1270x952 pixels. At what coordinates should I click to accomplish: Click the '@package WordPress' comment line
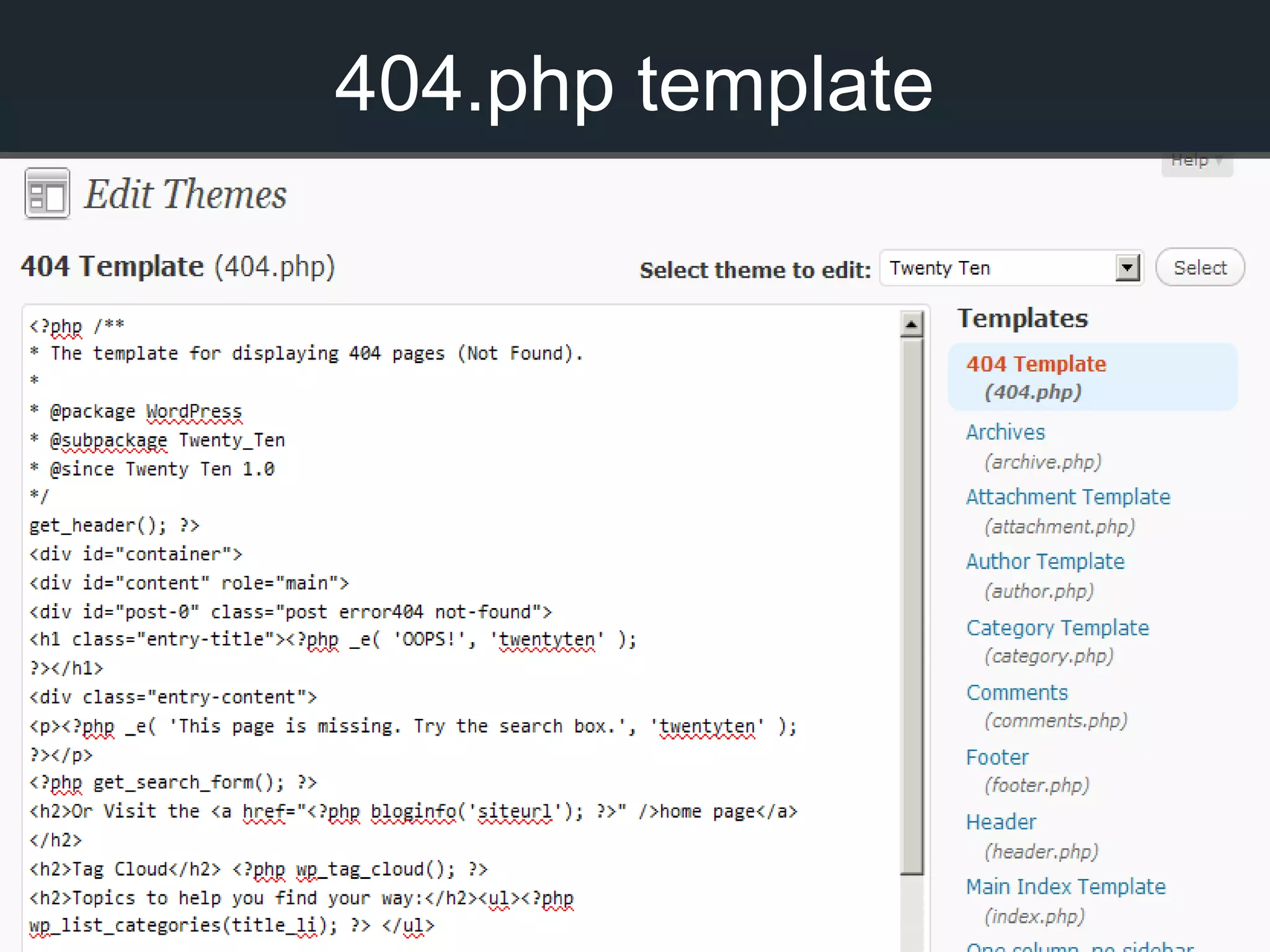[136, 412]
